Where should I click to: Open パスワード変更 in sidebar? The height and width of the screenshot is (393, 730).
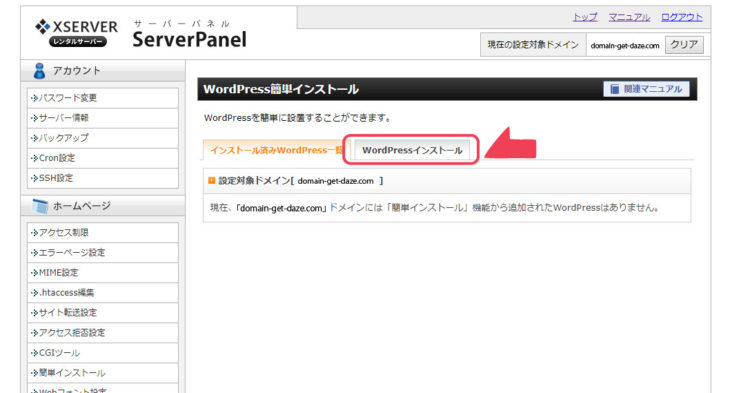click(103, 98)
